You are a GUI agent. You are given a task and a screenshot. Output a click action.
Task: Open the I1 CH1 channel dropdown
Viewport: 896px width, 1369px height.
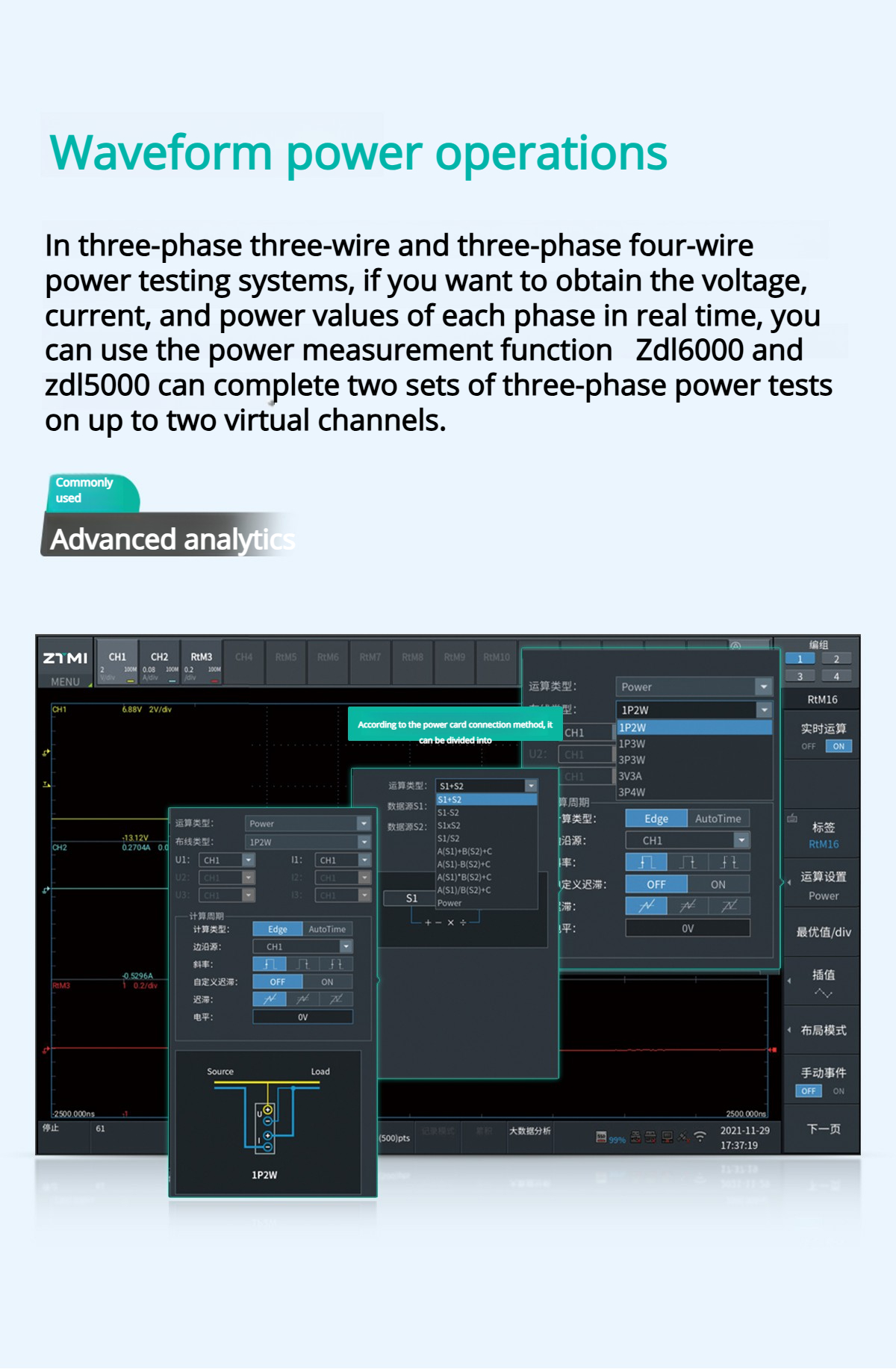coord(364,860)
